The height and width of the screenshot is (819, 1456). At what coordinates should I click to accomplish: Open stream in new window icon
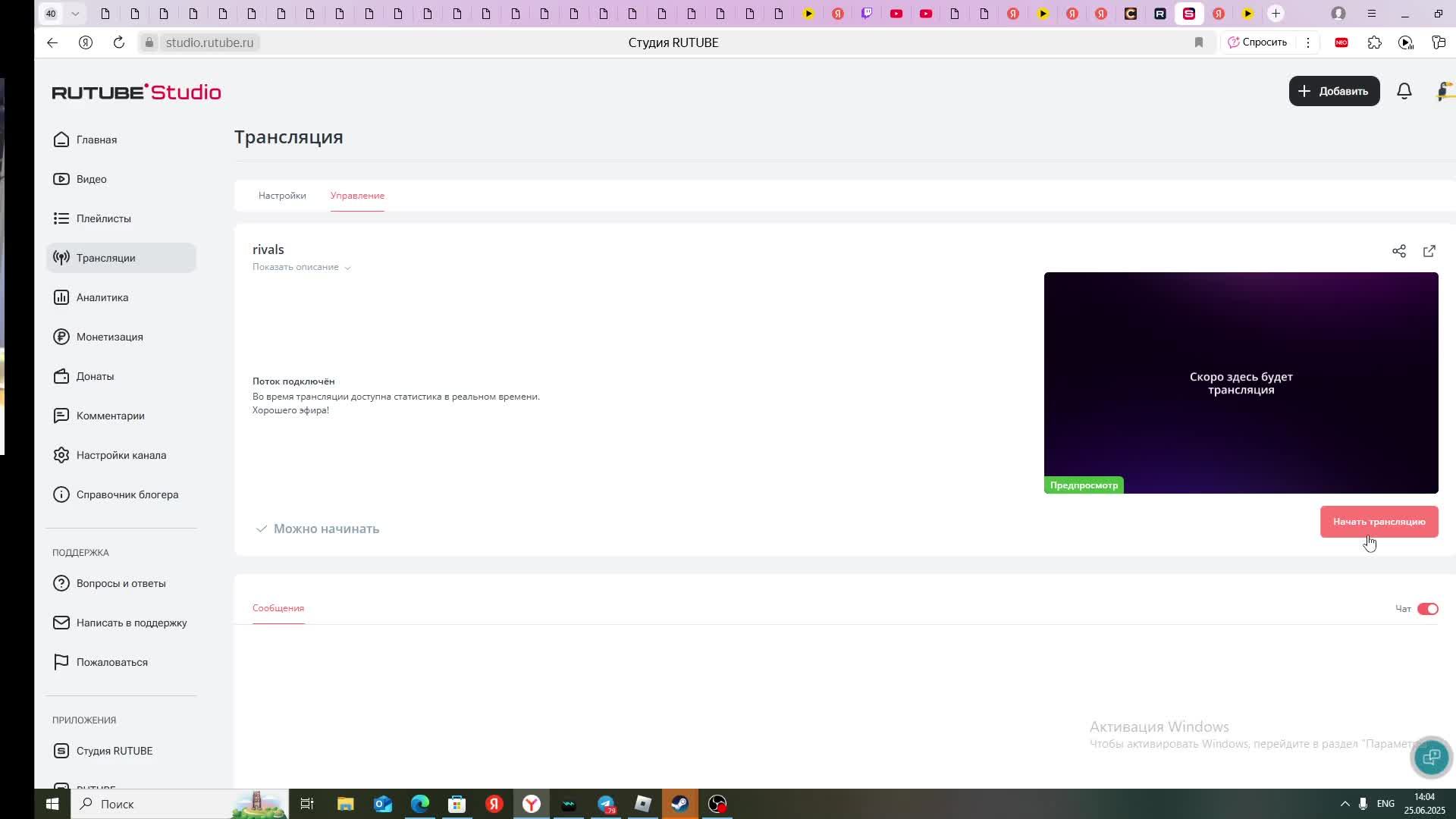(x=1429, y=251)
